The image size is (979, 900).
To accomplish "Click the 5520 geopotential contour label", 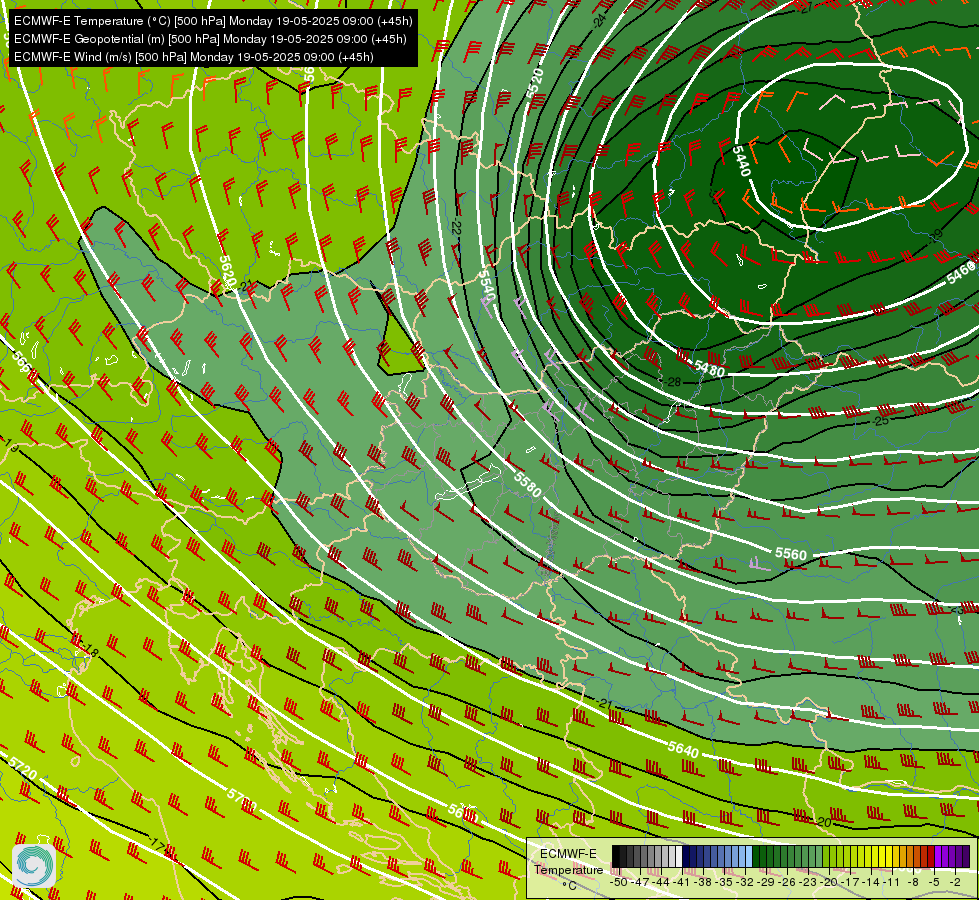I will [x=535, y=84].
